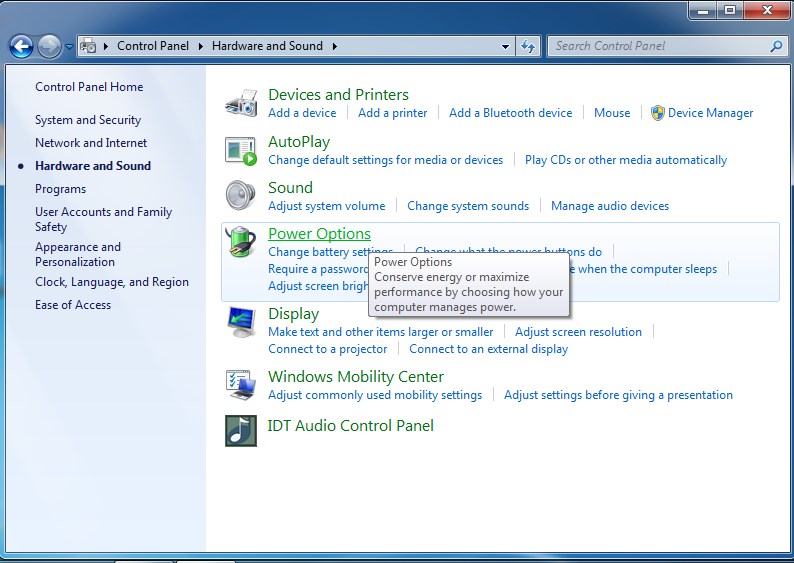This screenshot has height=563, width=794.
Task: Click the IDT Audio Control Panel icon
Action: pyautogui.click(x=241, y=431)
